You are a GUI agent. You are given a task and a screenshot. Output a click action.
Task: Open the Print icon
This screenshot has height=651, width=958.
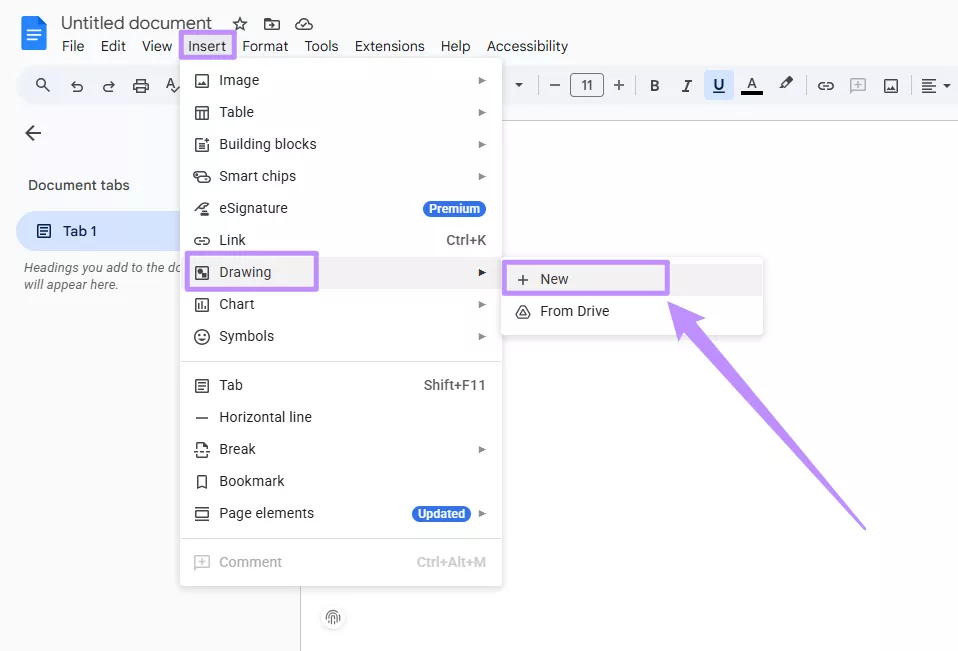[x=141, y=85]
